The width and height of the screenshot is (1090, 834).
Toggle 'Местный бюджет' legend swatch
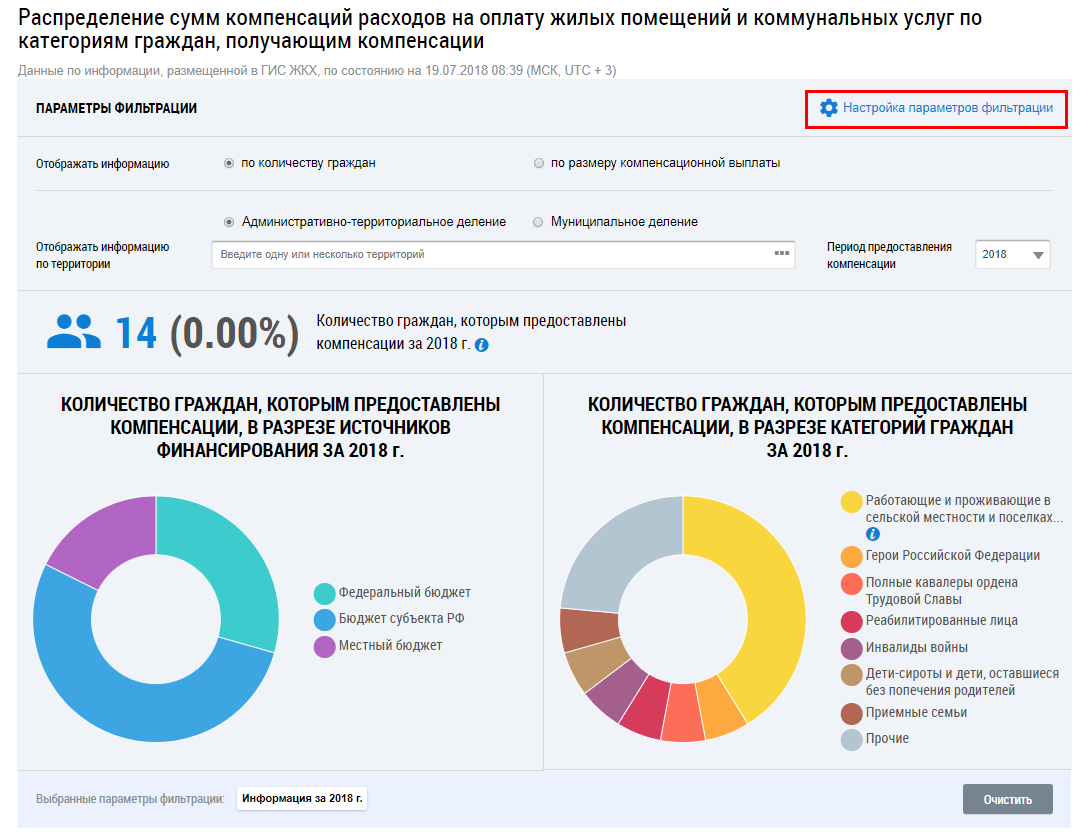[x=324, y=646]
